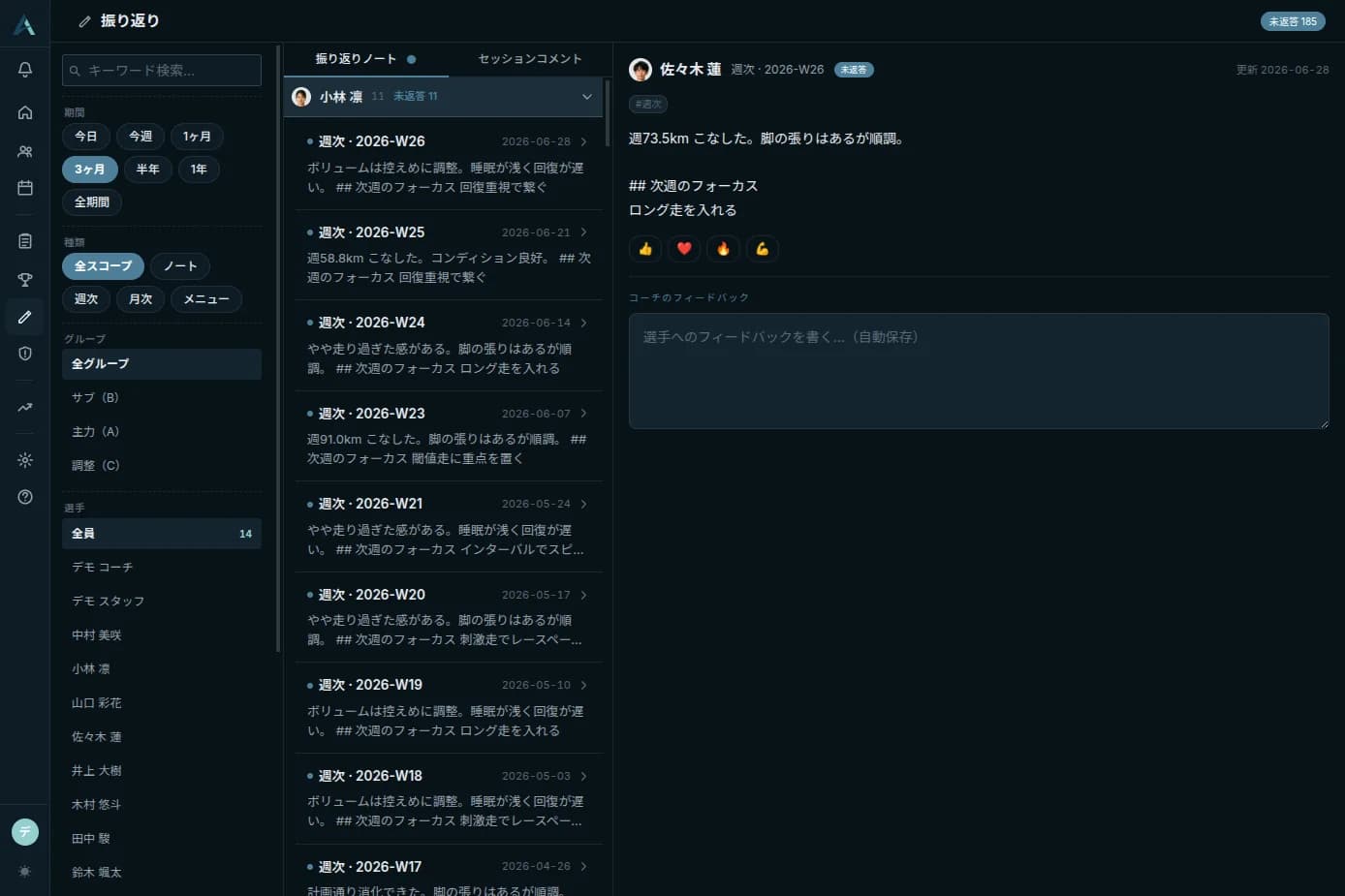Click the notes list scrollbar
This screenshot has width=1345, height=896.
coord(607,112)
